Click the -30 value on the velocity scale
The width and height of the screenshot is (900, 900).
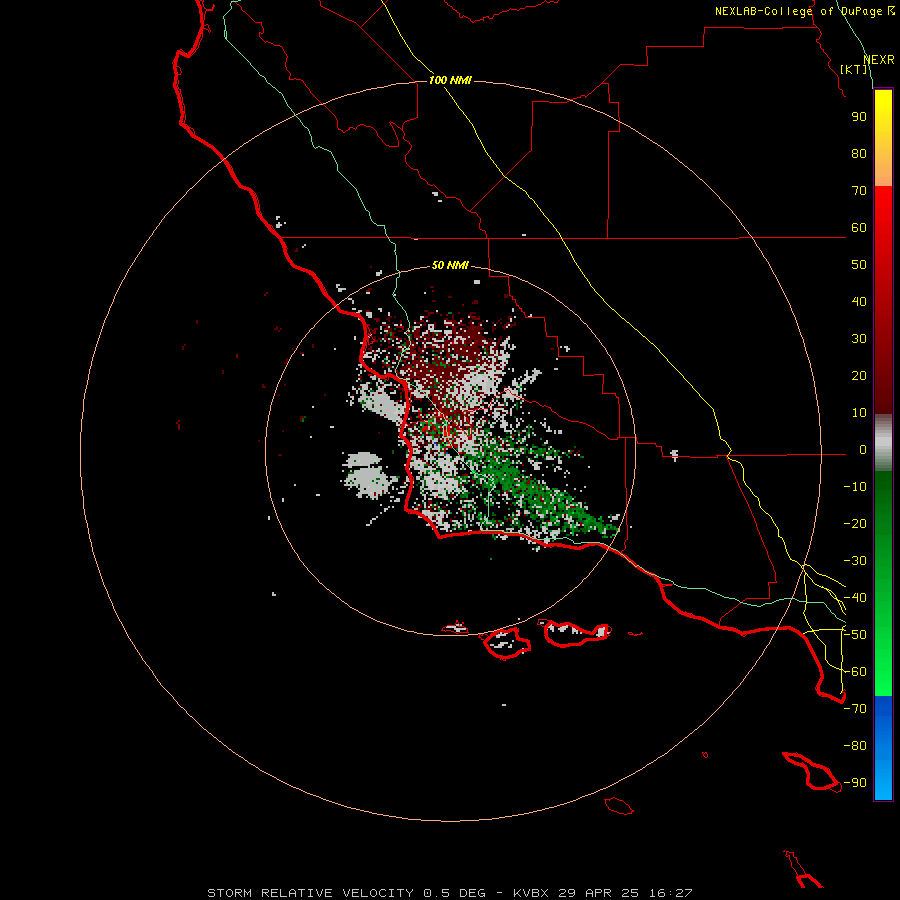pos(855,561)
